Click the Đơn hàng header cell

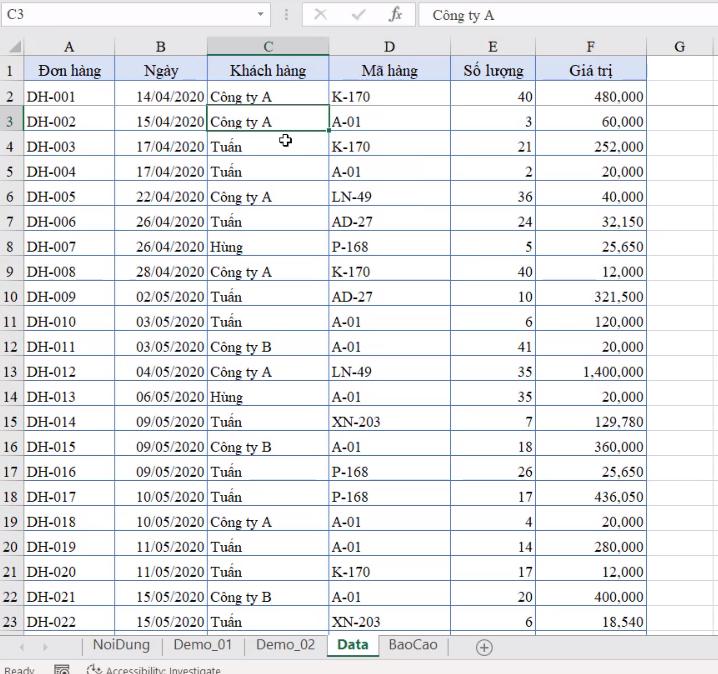(69, 71)
